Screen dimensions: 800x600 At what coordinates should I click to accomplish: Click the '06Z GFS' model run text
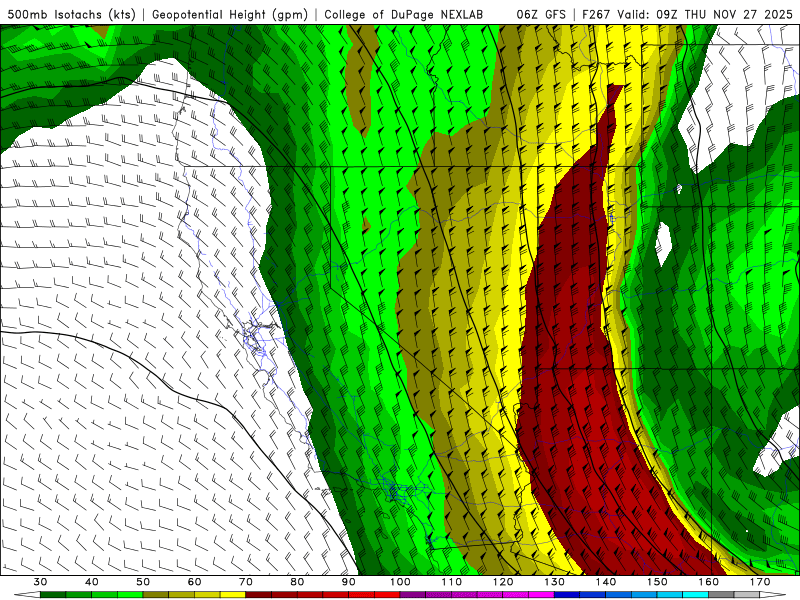tap(541, 14)
